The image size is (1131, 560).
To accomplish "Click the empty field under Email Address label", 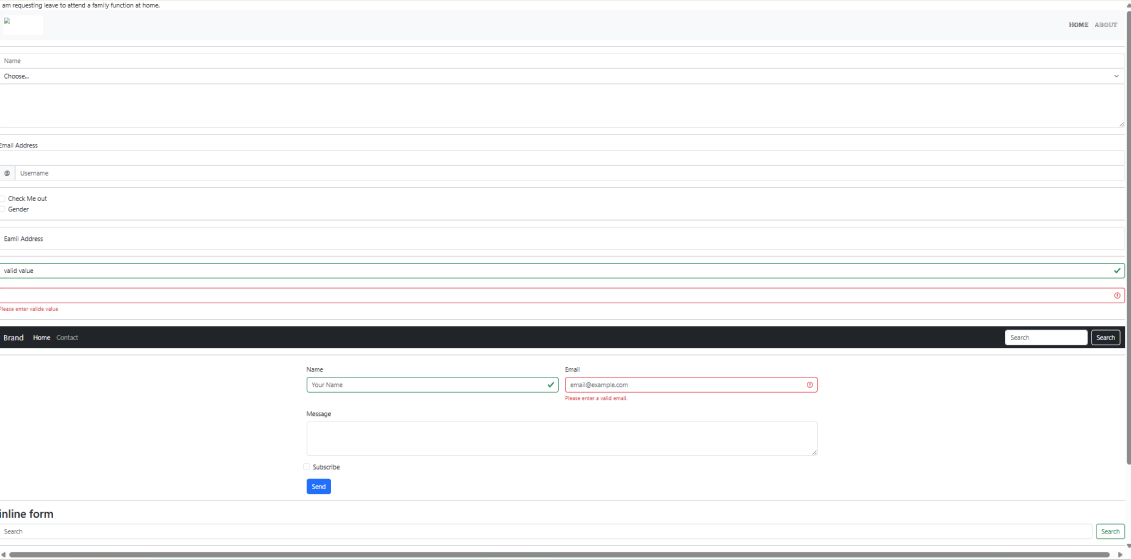I will coord(562,157).
